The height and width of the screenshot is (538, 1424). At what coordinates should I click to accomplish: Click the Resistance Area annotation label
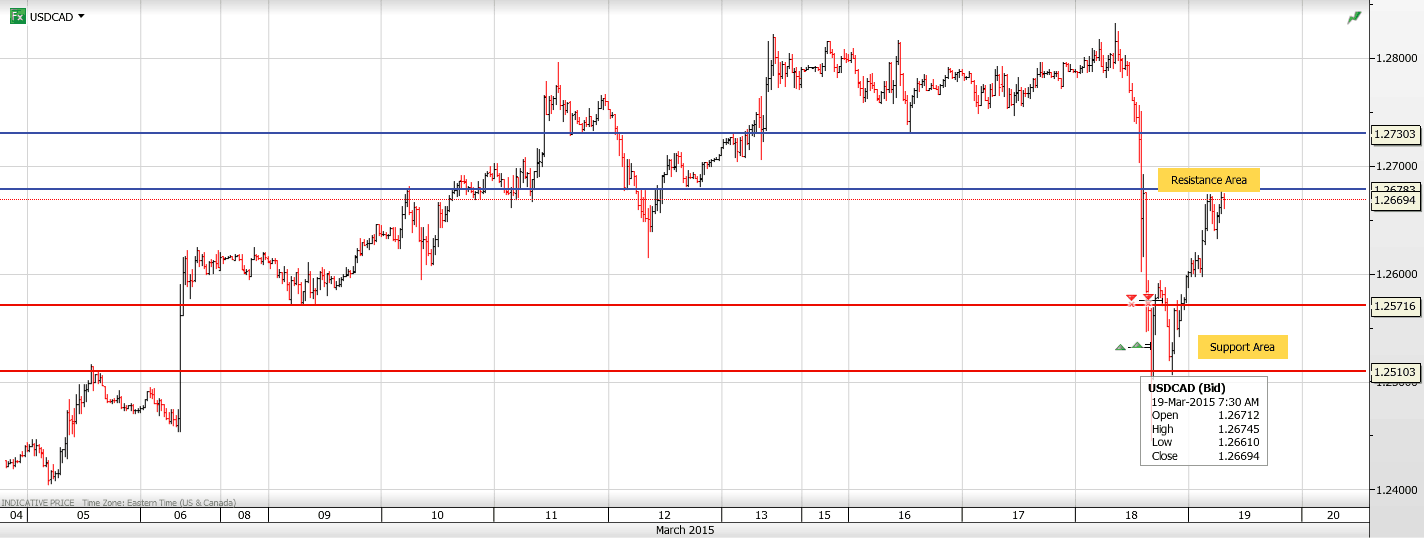(1208, 180)
